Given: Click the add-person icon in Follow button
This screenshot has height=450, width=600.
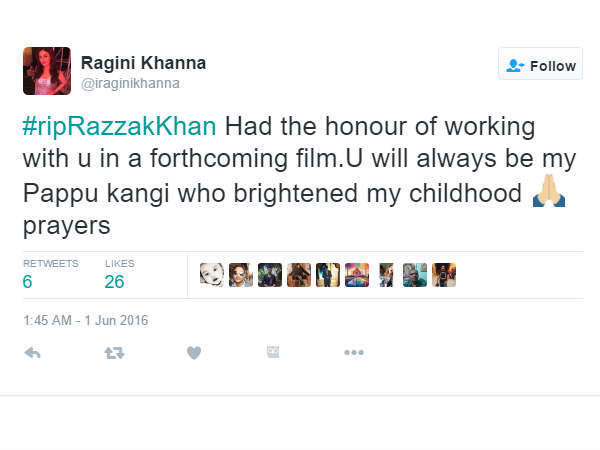Looking at the screenshot, I should click(x=516, y=65).
